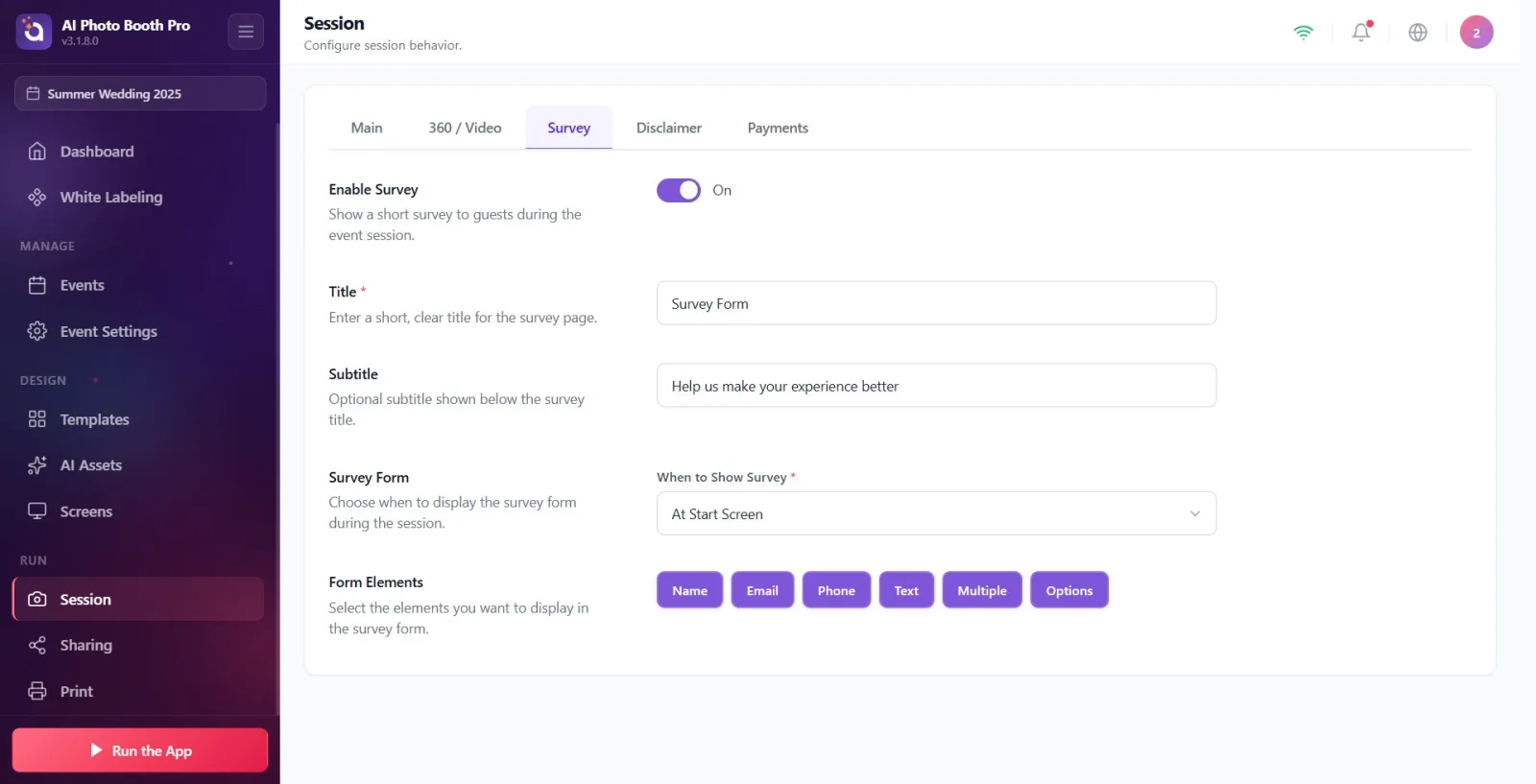Open notifications via the bell icon

coord(1361,32)
